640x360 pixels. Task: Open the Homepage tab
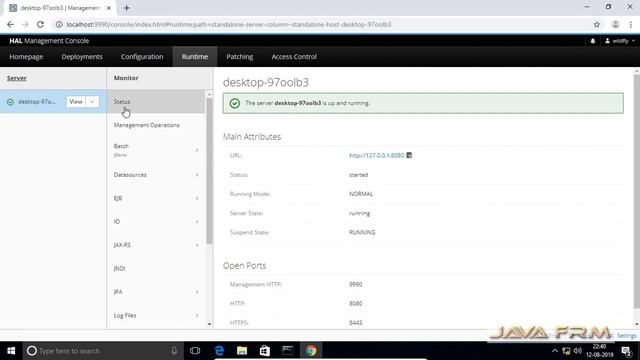click(x=26, y=57)
